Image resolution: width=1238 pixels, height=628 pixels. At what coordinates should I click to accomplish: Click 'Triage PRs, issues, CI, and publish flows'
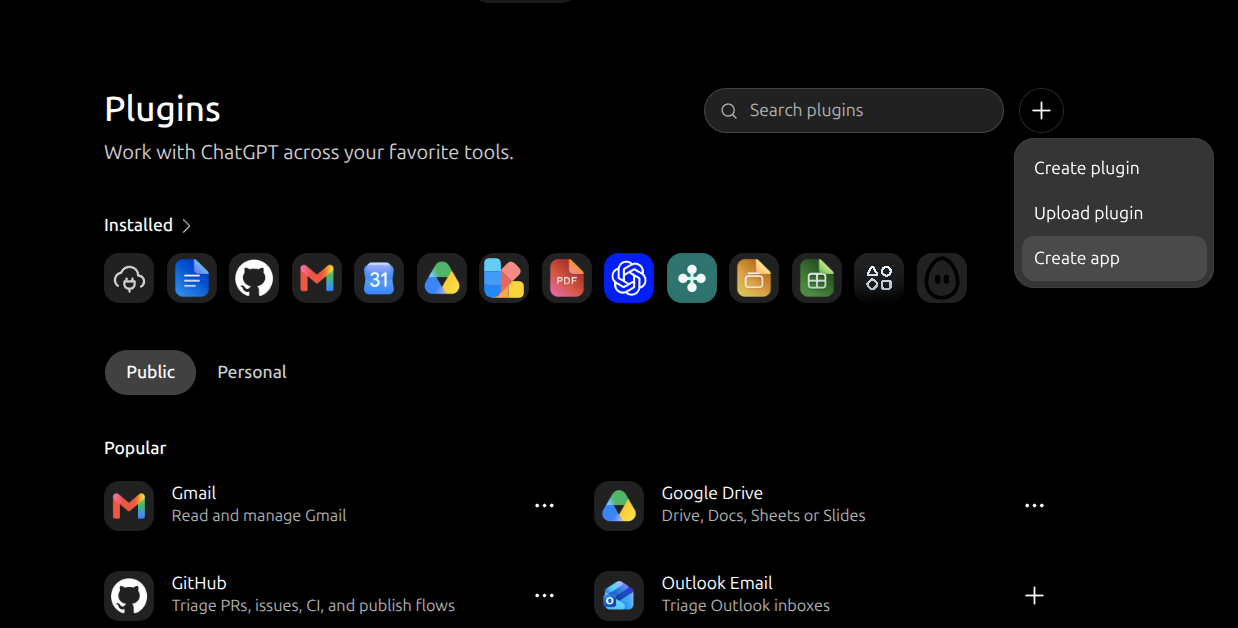click(313, 606)
